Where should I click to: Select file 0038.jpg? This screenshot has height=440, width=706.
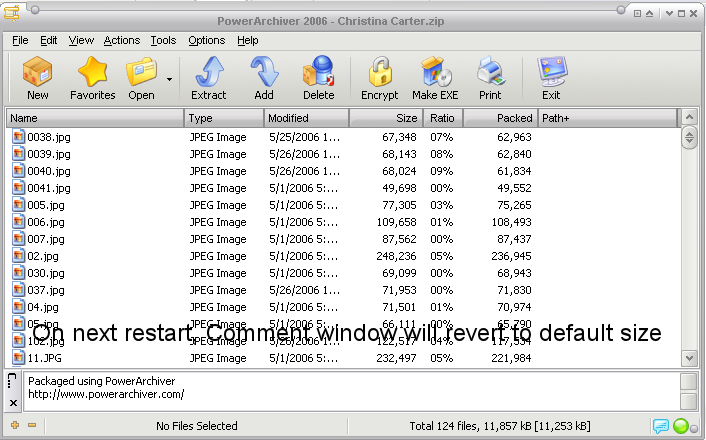[x=49, y=137]
